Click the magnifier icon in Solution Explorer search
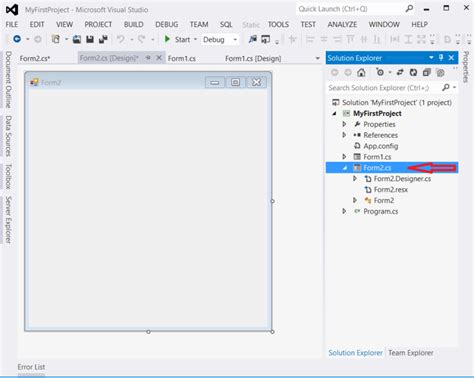Screen dimensions: 474x378 [446, 87]
